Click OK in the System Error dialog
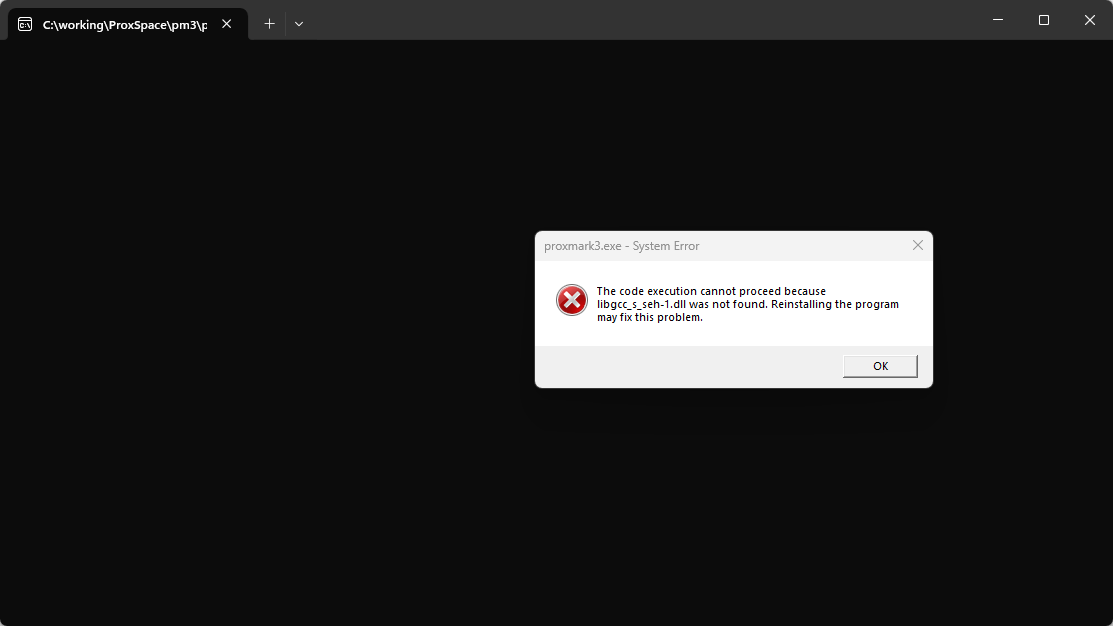The width and height of the screenshot is (1113, 626). pyautogui.click(x=880, y=366)
